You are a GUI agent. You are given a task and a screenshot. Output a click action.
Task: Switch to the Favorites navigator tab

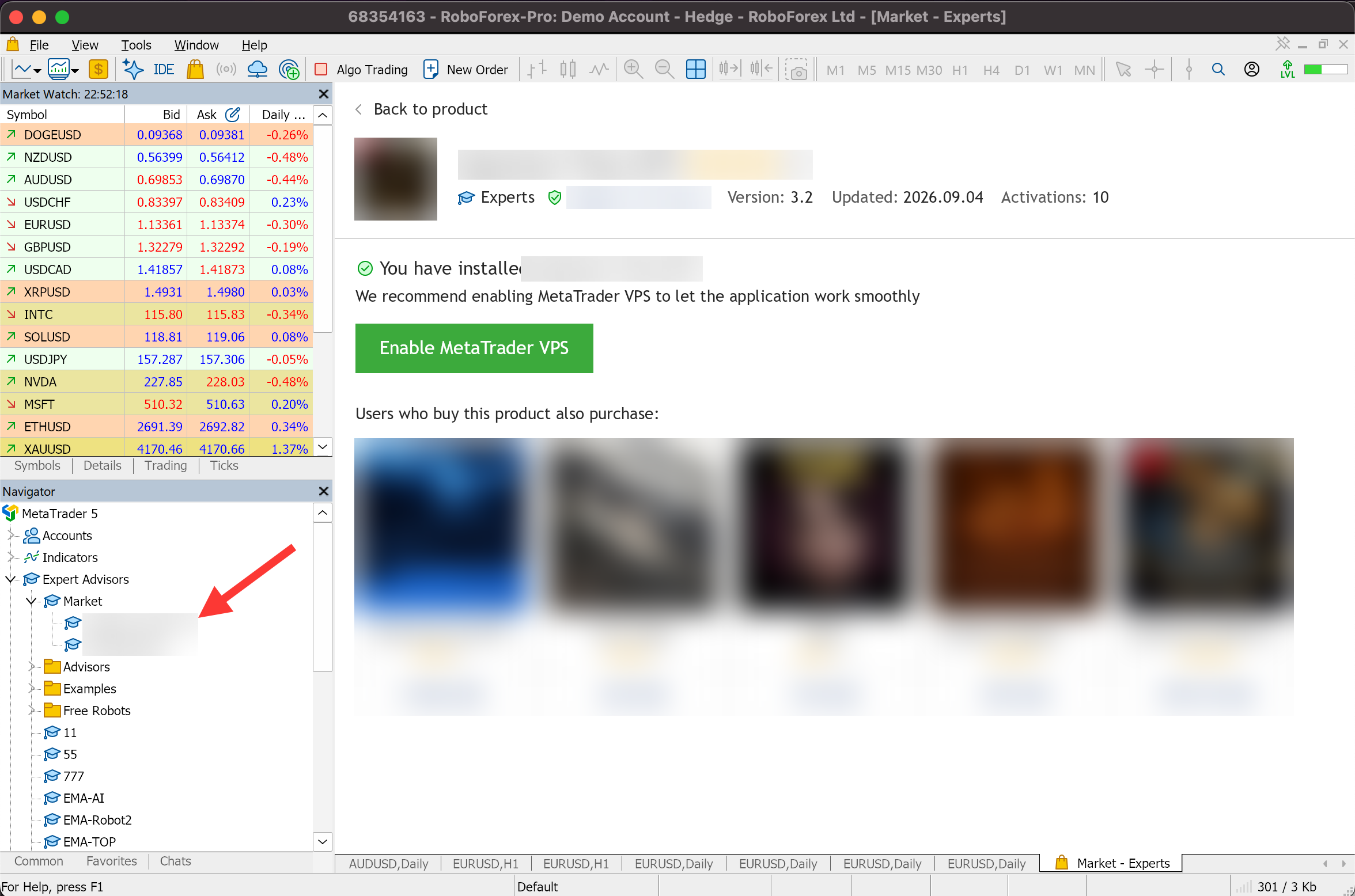(112, 861)
